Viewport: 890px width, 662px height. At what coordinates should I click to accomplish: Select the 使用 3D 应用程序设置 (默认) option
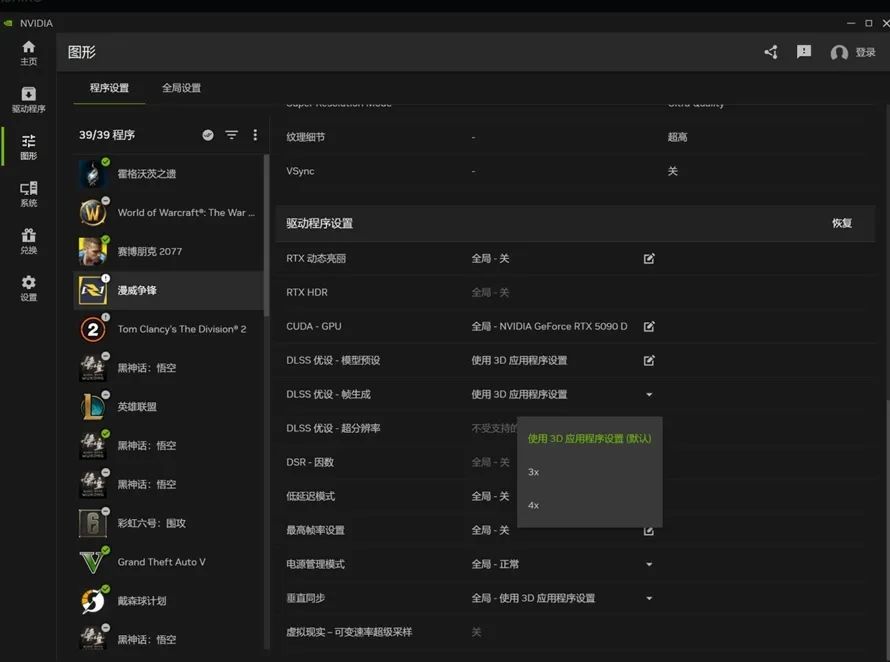pyautogui.click(x=589, y=439)
